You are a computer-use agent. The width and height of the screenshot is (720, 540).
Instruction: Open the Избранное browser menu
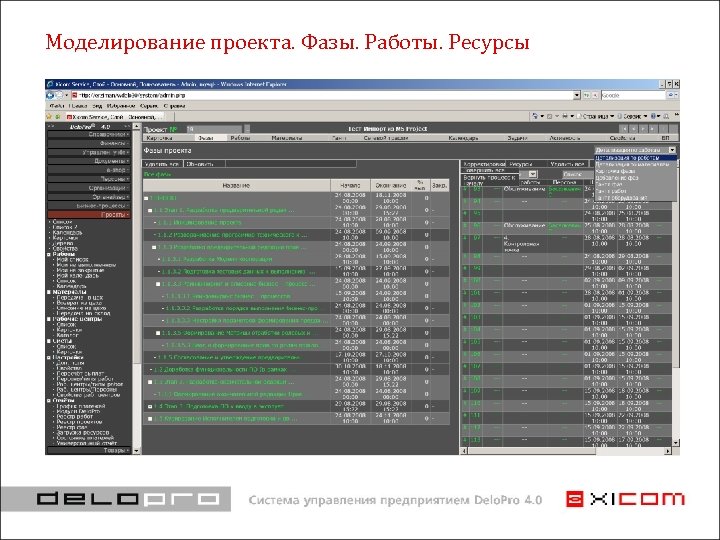[x=121, y=106]
